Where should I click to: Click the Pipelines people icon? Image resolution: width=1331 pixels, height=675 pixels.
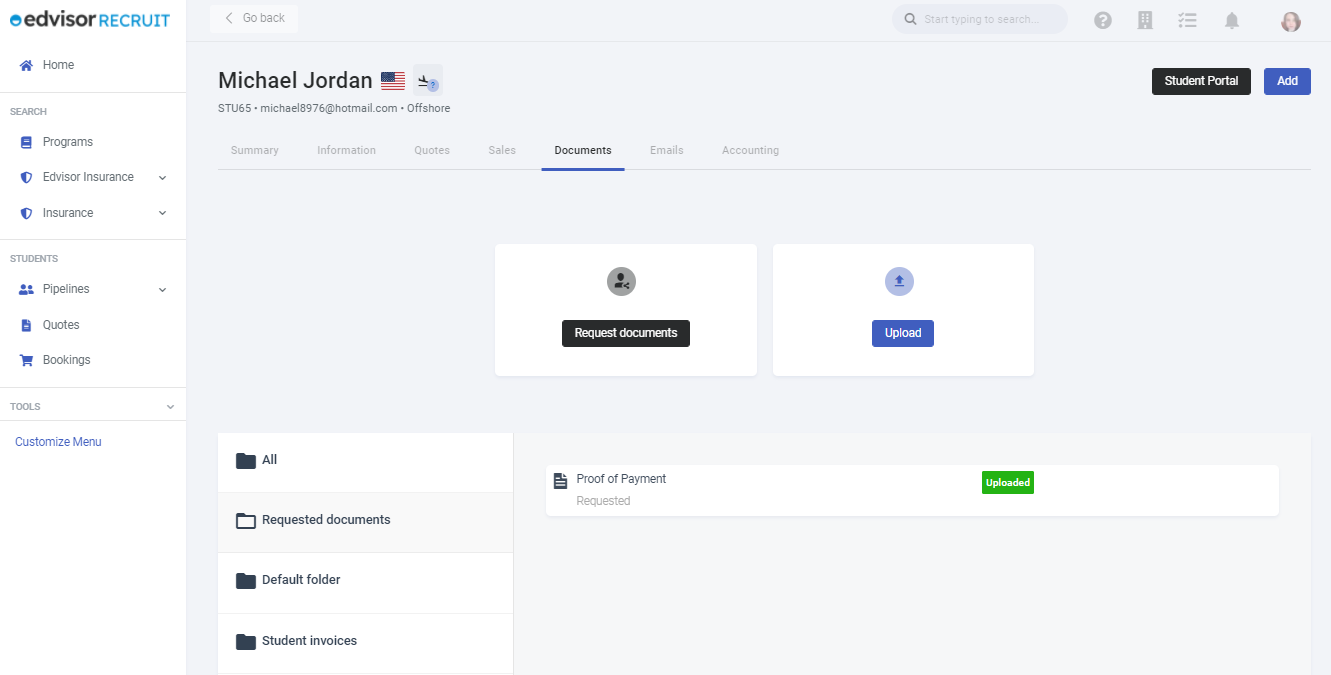27,289
